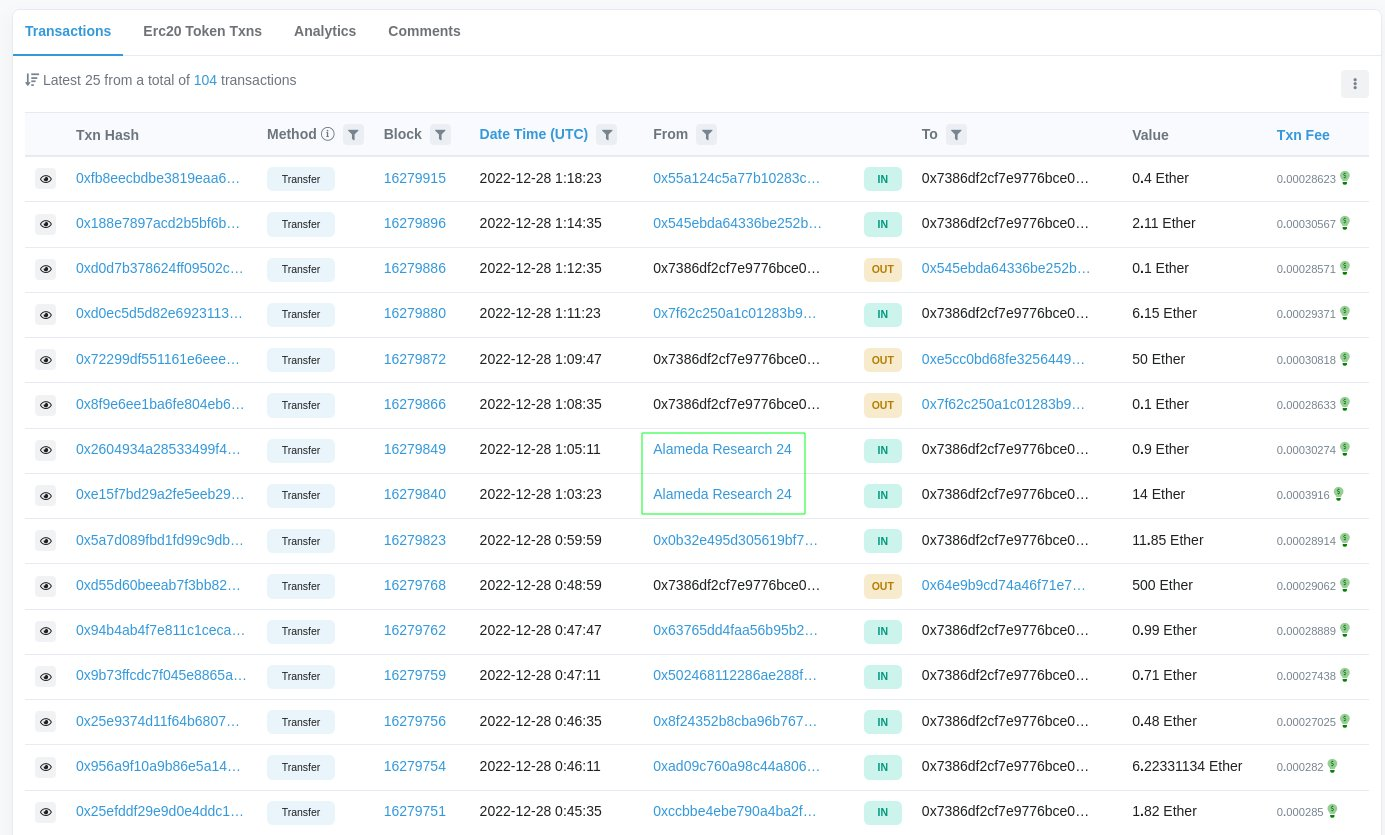The image size is (1385, 835).
Task: Open the Comments tab
Action: (424, 31)
